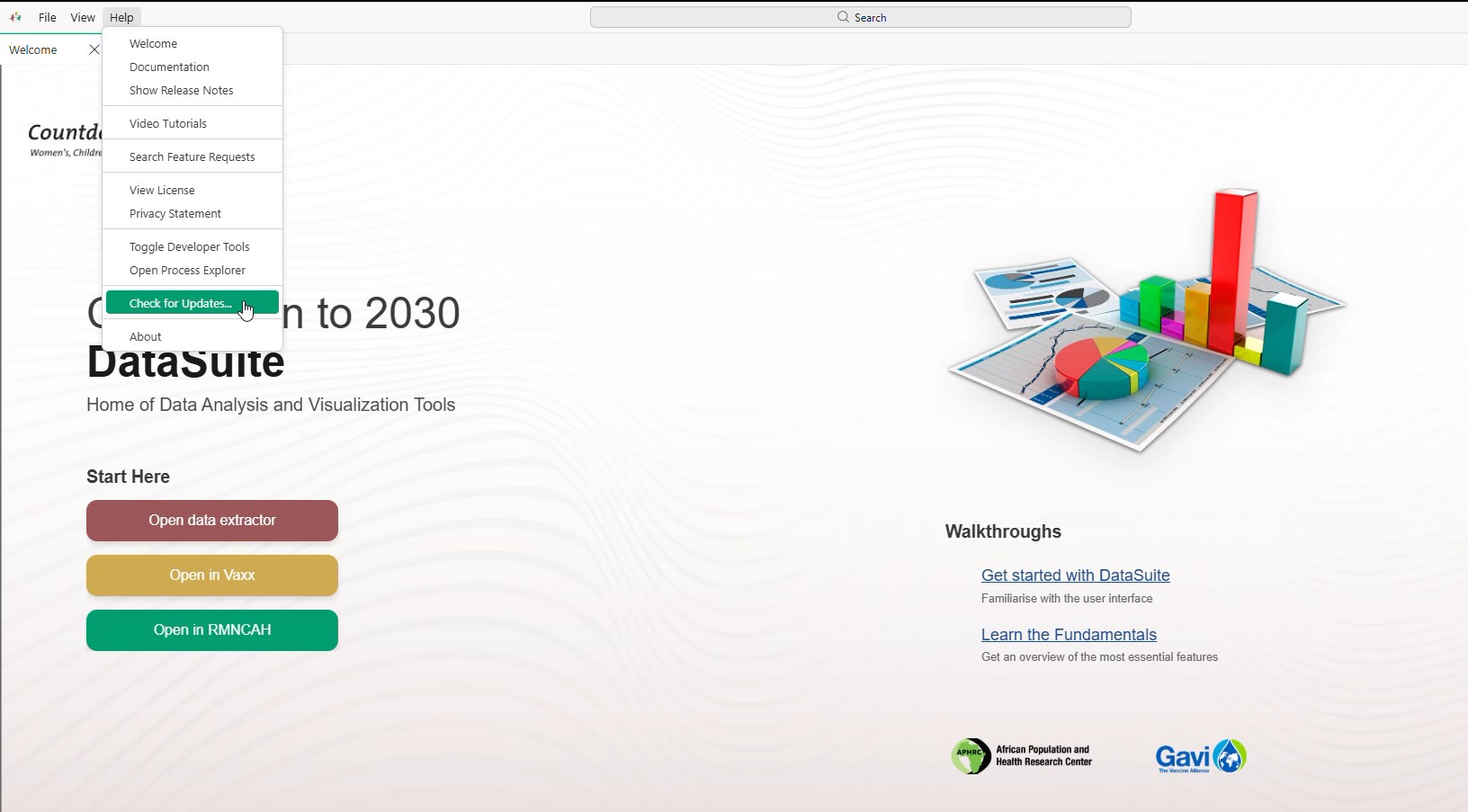The height and width of the screenshot is (812, 1468).
Task: Click the Gavi vaccine alliance logo
Action: coord(1201,756)
